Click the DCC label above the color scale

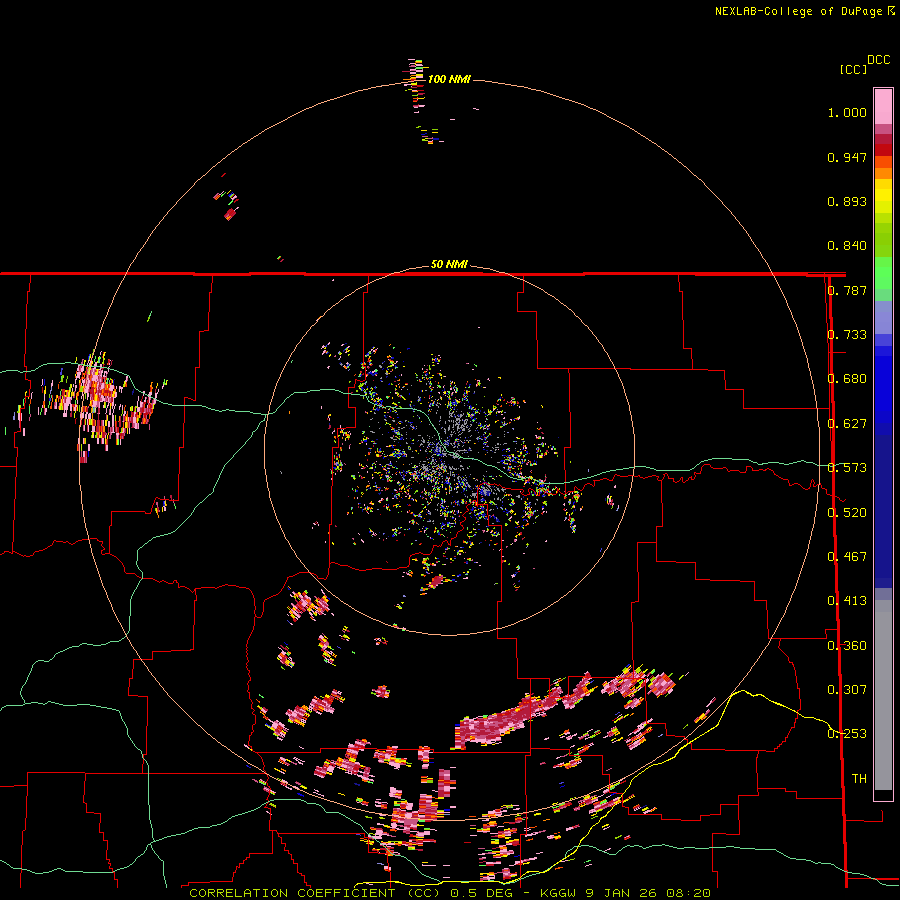coord(879,60)
